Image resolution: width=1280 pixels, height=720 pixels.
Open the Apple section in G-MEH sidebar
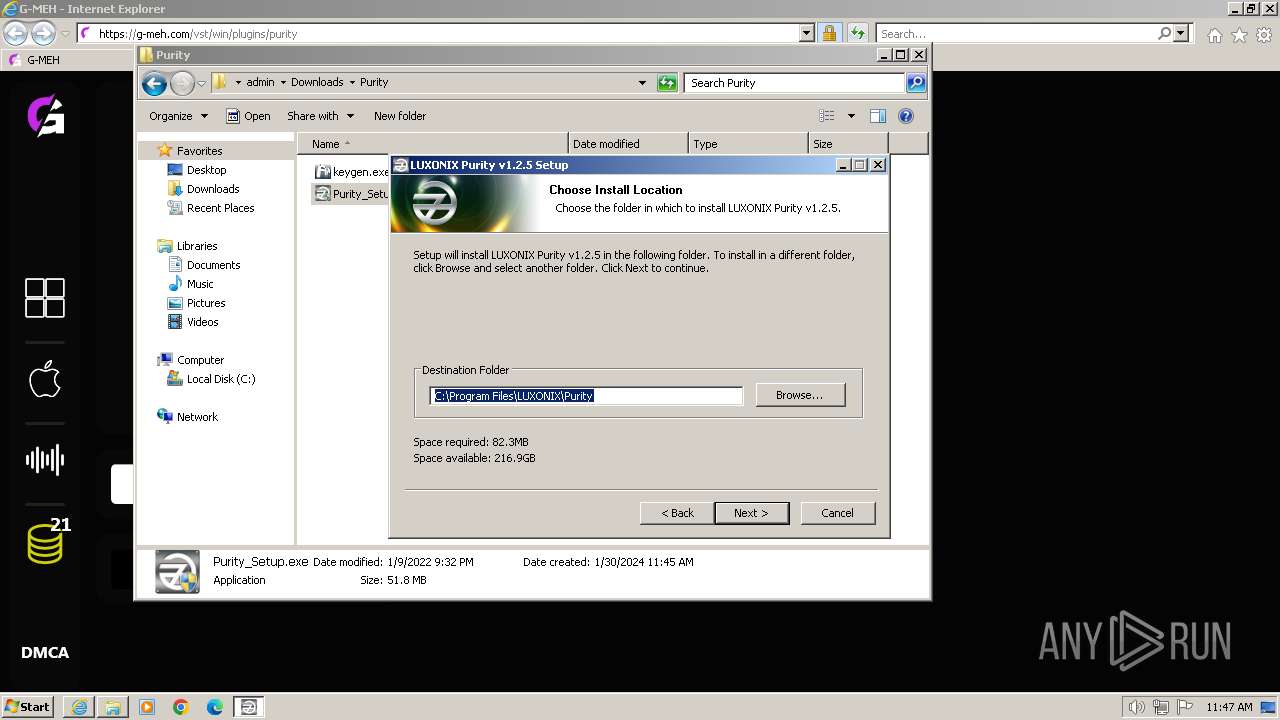point(45,379)
